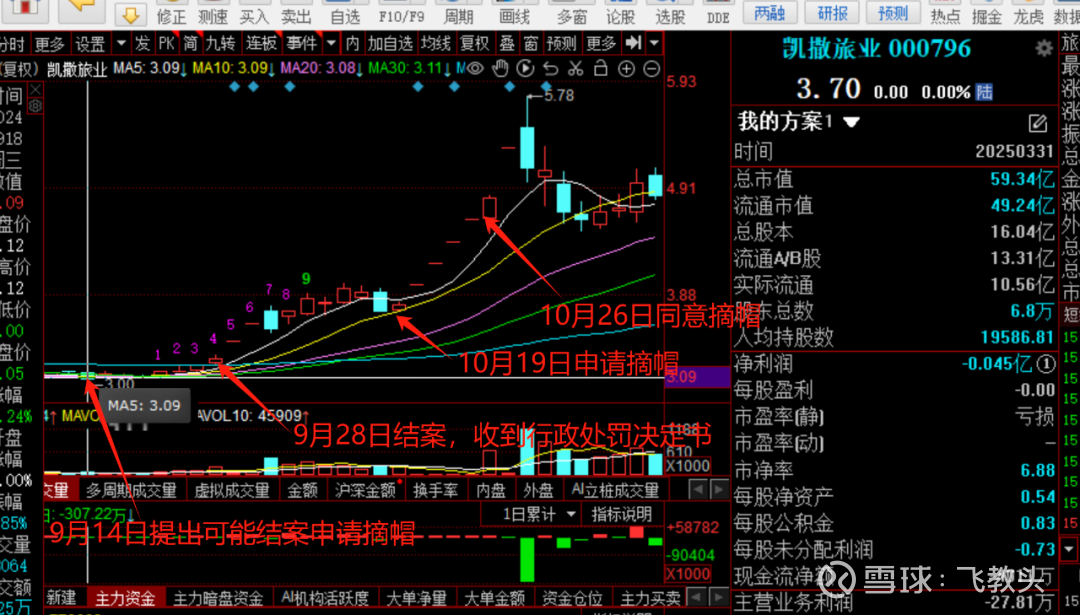
Task: Toggle the 复权 adjustment option
Action: coord(475,43)
